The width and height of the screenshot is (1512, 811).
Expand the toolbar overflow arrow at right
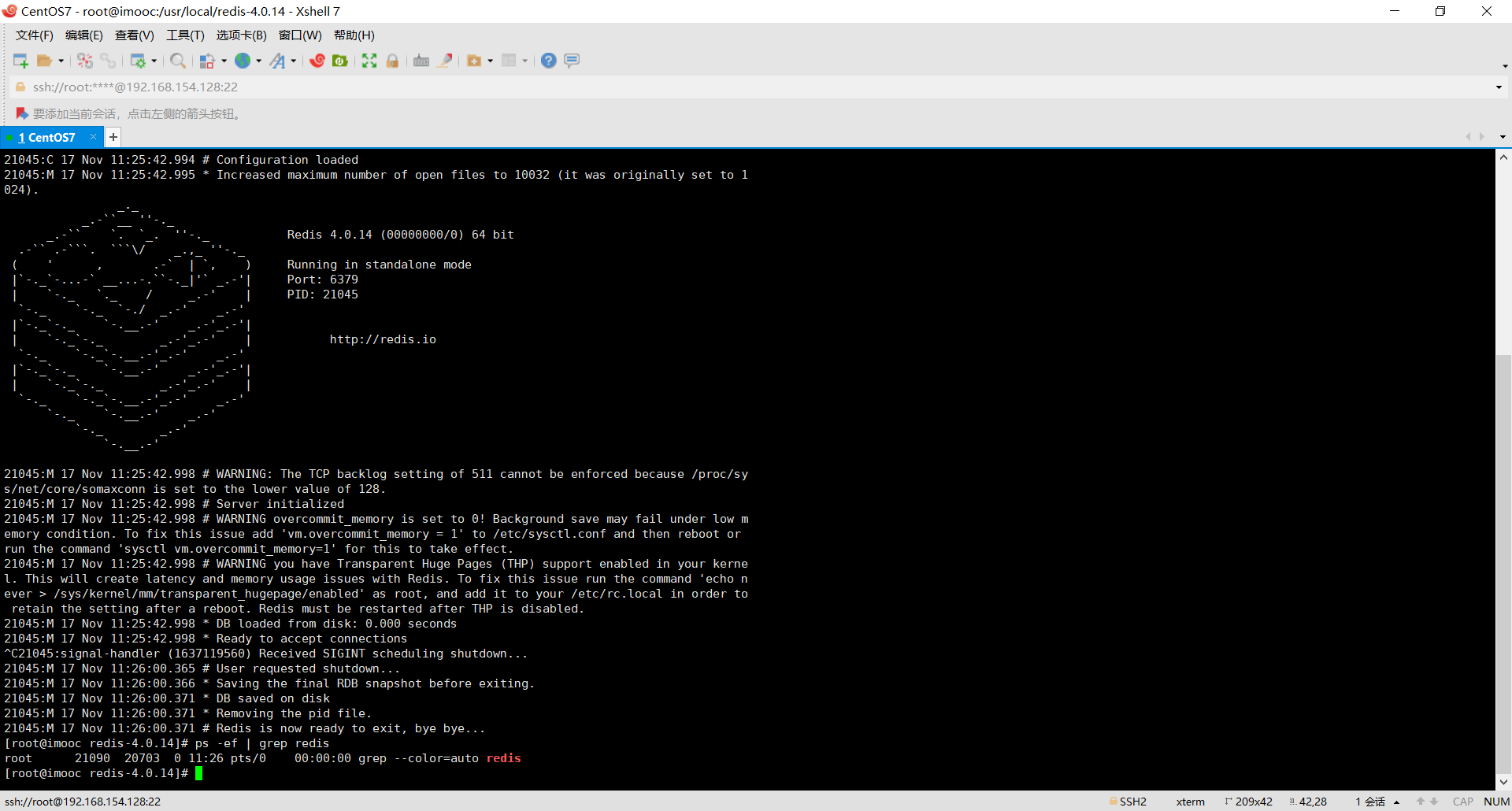pos(1505,66)
